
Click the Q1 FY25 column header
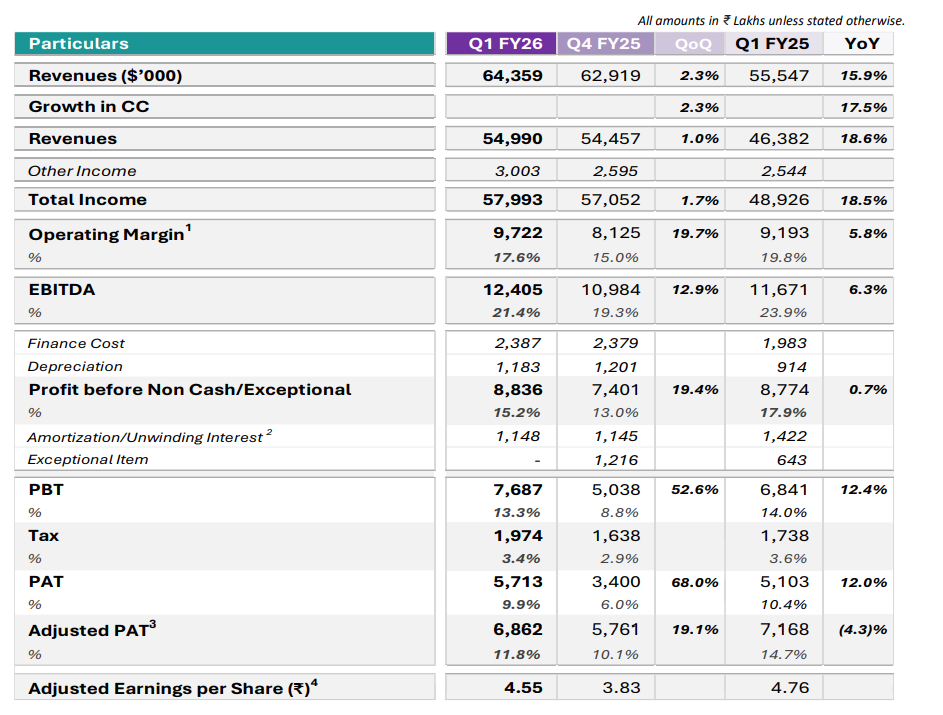(x=774, y=43)
